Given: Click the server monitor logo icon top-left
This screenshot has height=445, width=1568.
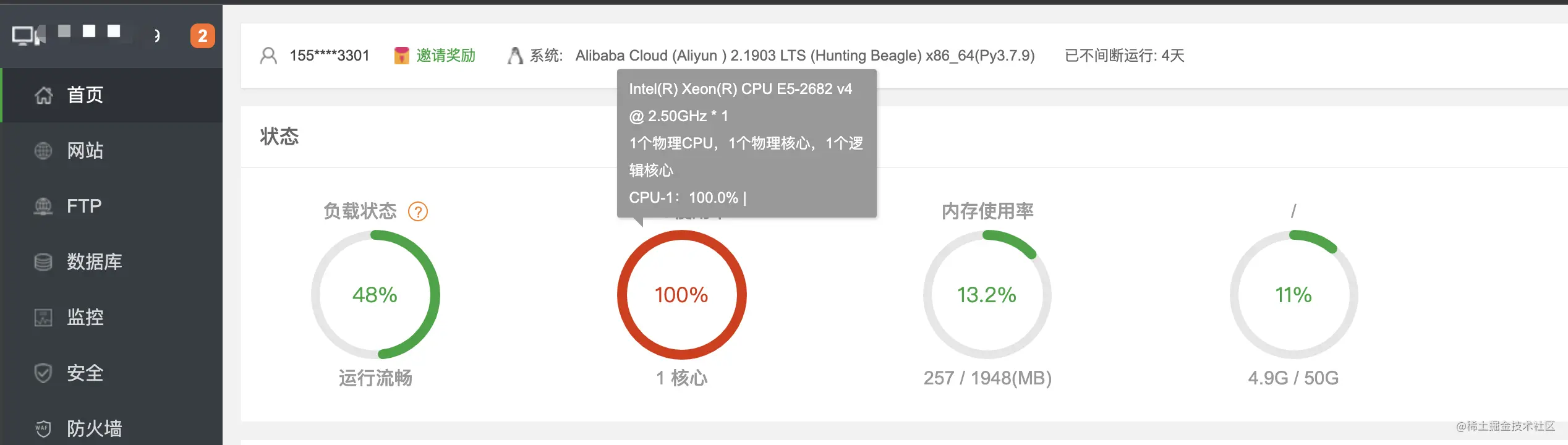Looking at the screenshot, I should coord(29,35).
